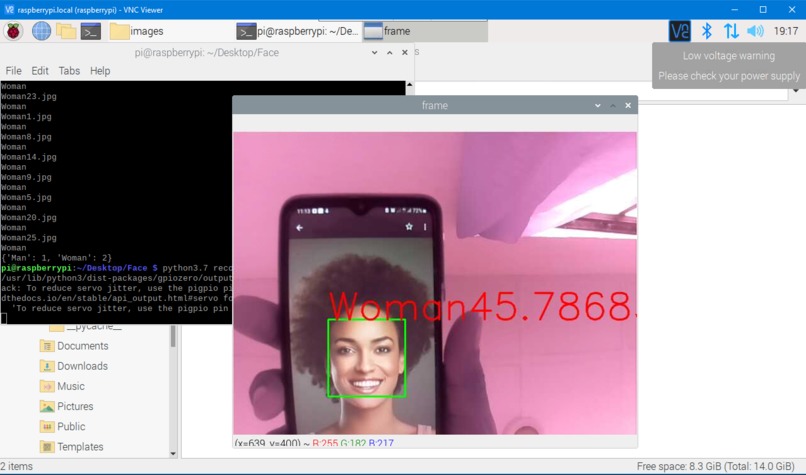The width and height of the screenshot is (806, 475).
Task: Maximize the frame window
Action: tap(613, 105)
